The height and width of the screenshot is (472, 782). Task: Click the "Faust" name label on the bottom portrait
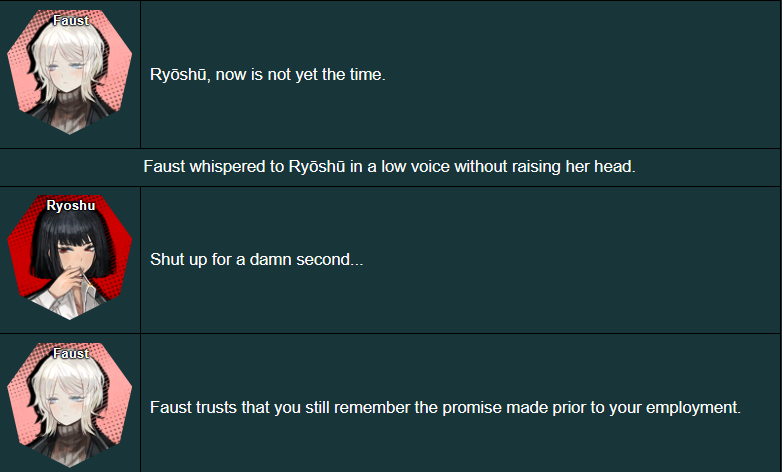pos(70,353)
